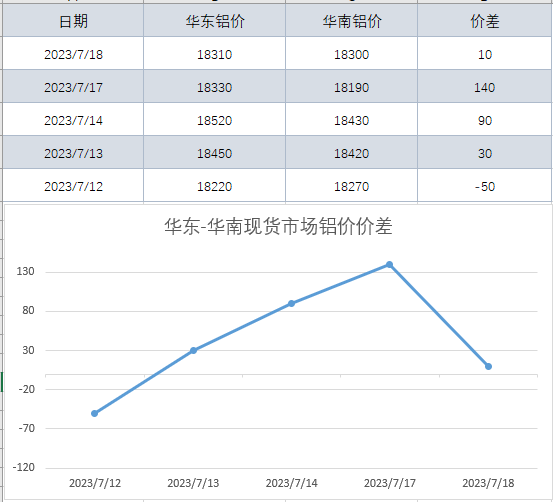Click the date cell 2023/7/18
The image size is (553, 502).
[73, 54]
